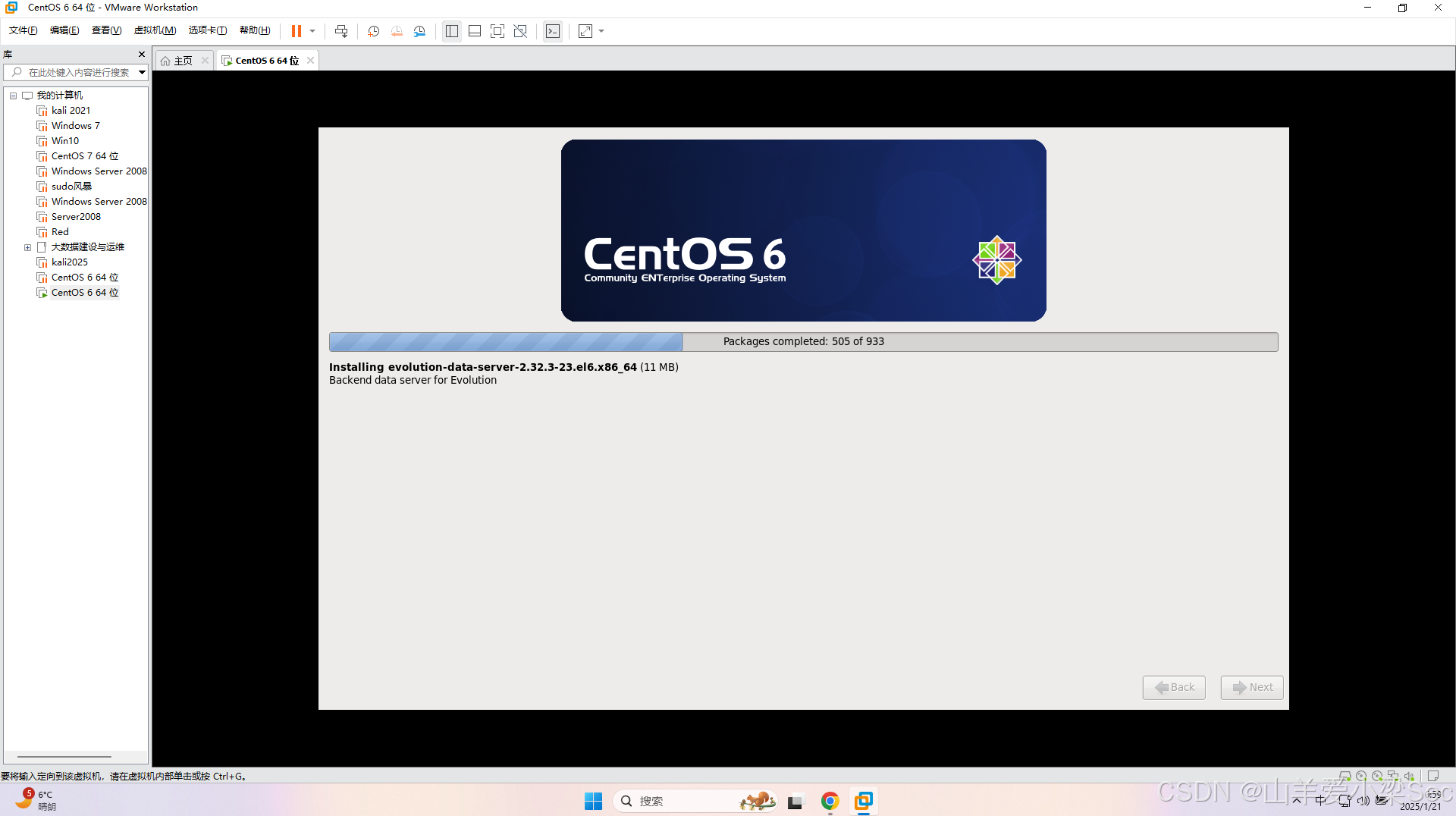Open the 虚拟机(M) menu
This screenshot has width=1456, height=816.
coord(155,30)
